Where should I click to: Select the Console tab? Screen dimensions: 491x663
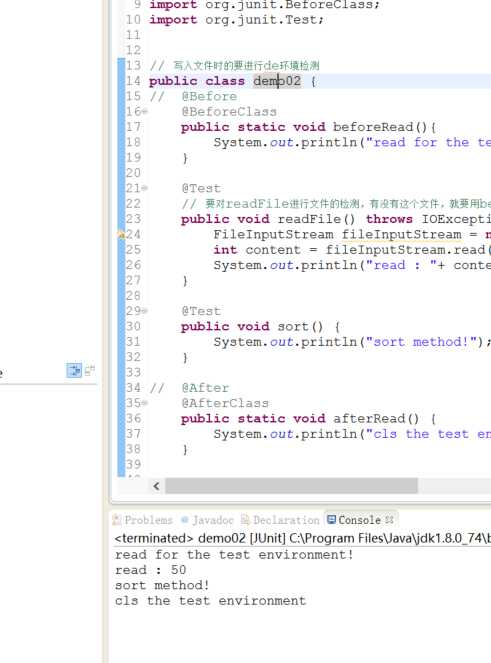pos(359,520)
